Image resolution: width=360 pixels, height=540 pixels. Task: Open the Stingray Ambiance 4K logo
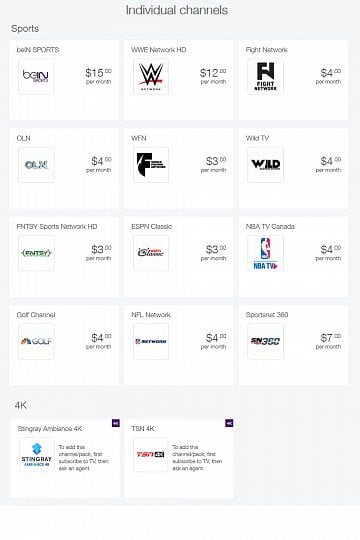tap(37, 455)
